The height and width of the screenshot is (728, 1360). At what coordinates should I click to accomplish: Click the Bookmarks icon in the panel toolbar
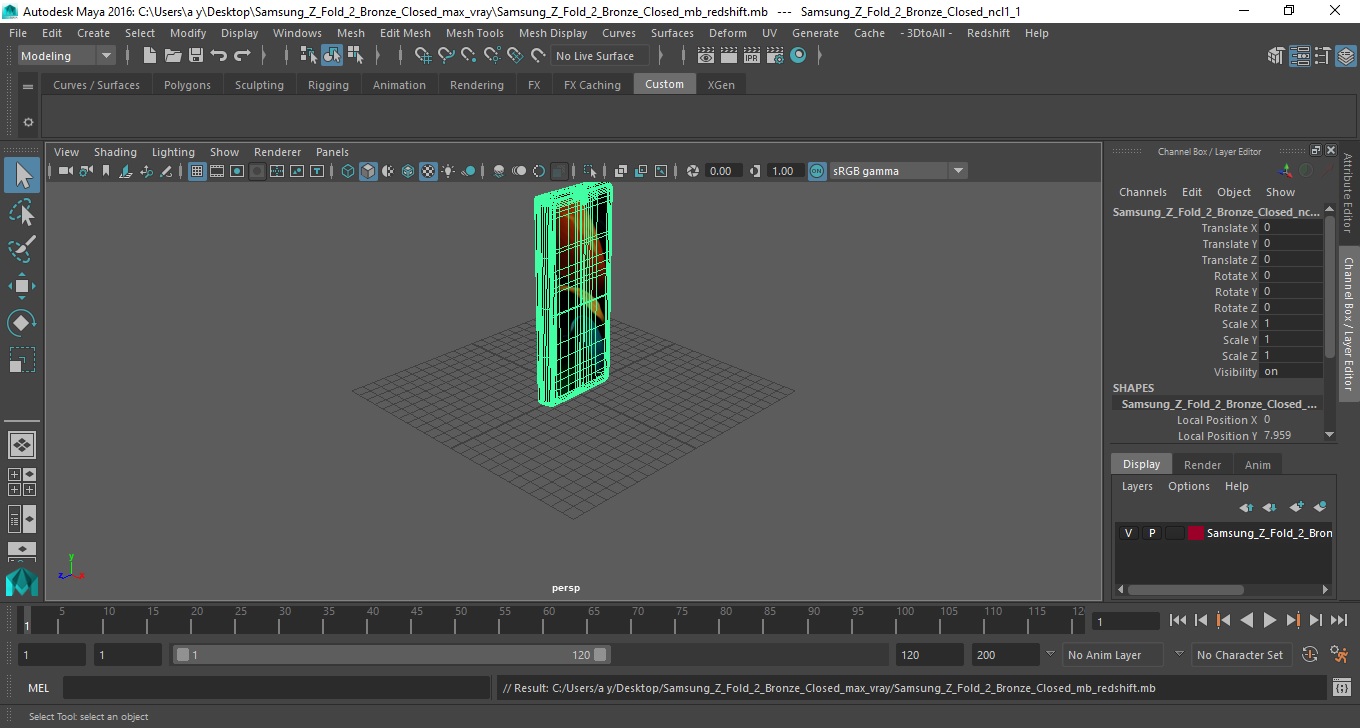click(x=106, y=171)
